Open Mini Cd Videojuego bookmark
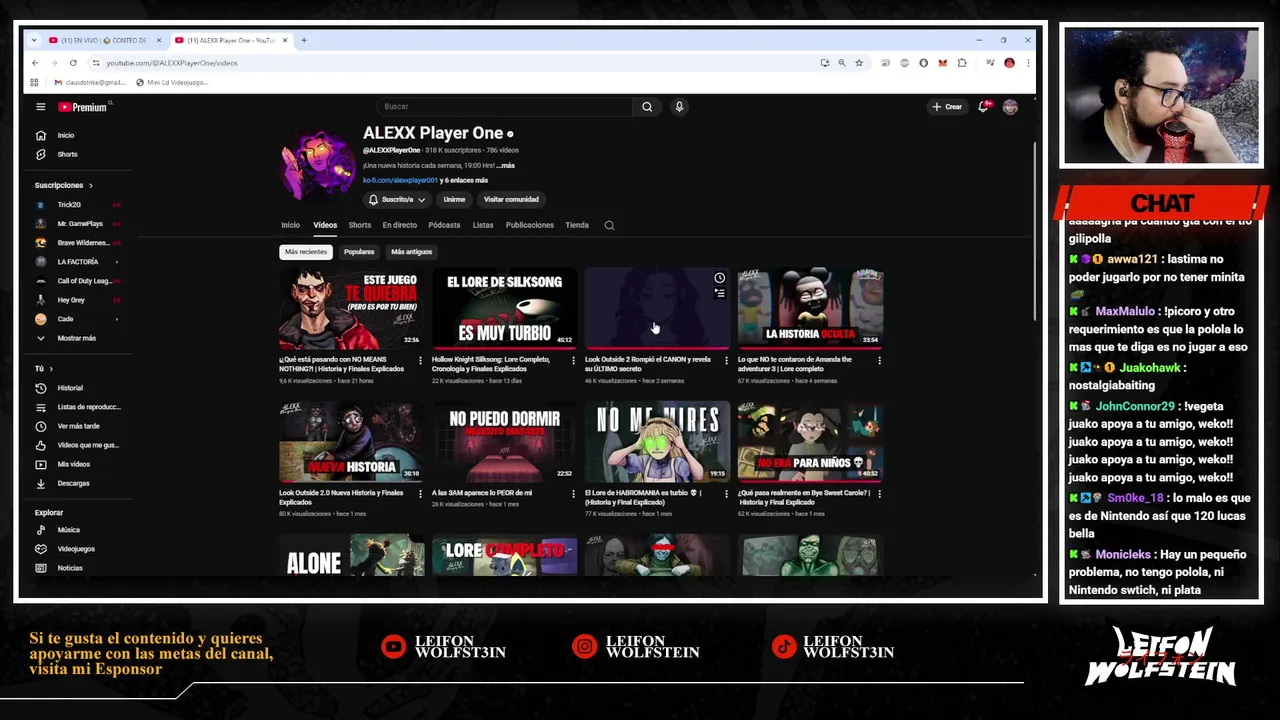This screenshot has height=720, width=1280. click(x=171, y=82)
